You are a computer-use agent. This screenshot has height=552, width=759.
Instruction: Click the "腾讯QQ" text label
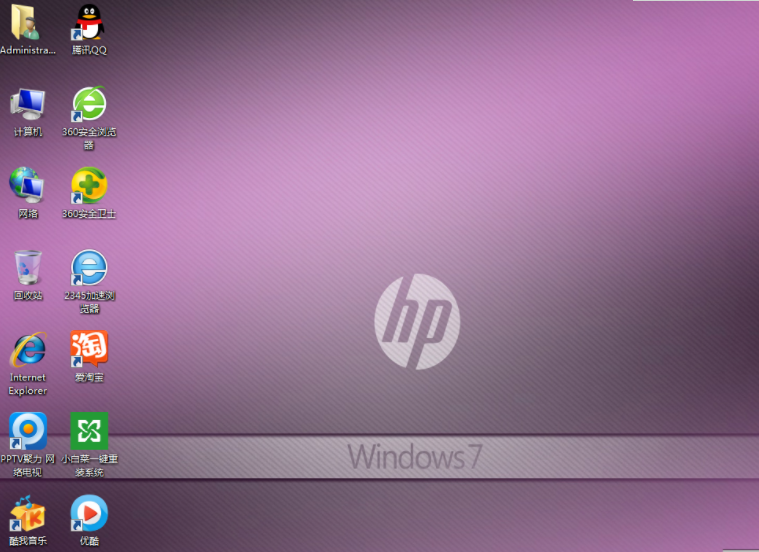point(89,50)
